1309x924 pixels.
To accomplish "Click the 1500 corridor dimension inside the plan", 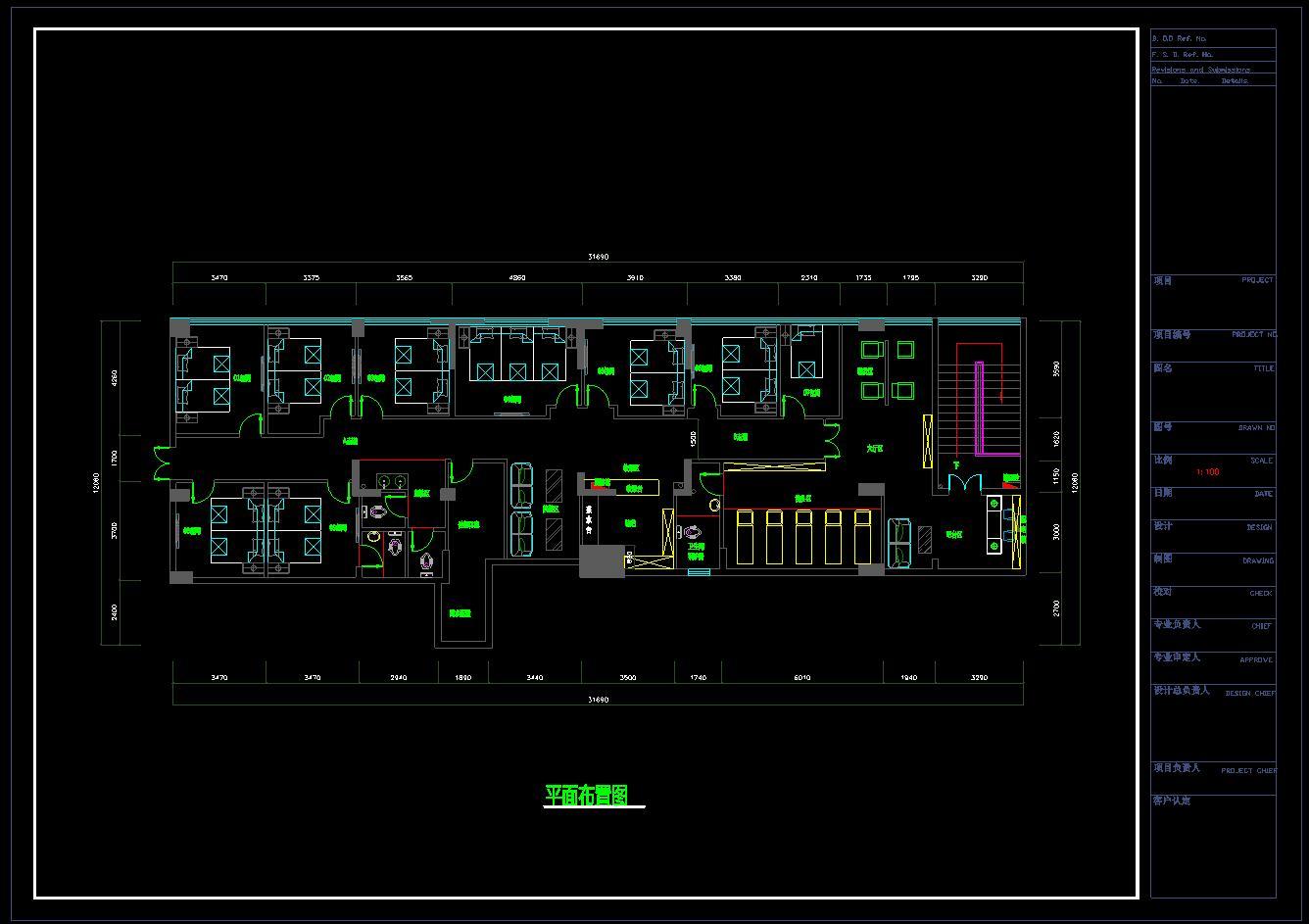I will point(694,438).
